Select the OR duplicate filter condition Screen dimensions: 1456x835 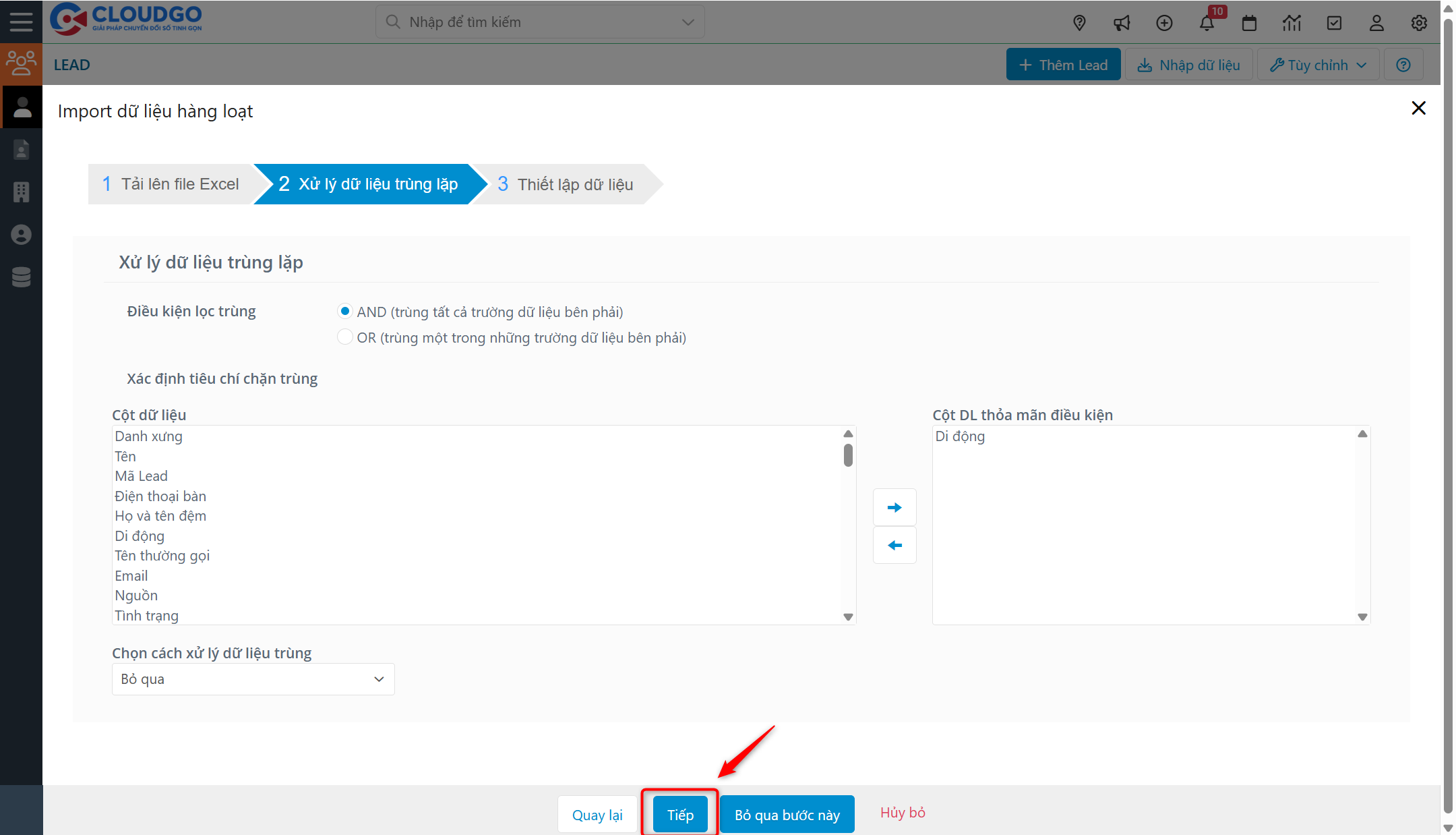point(345,337)
